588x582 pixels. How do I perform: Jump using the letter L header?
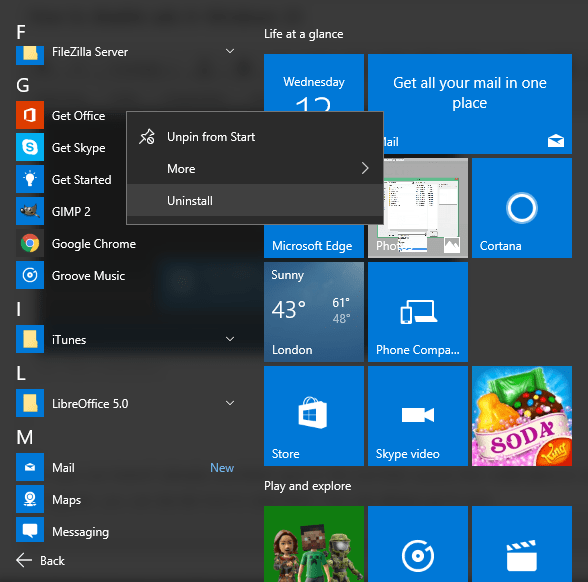point(21,373)
